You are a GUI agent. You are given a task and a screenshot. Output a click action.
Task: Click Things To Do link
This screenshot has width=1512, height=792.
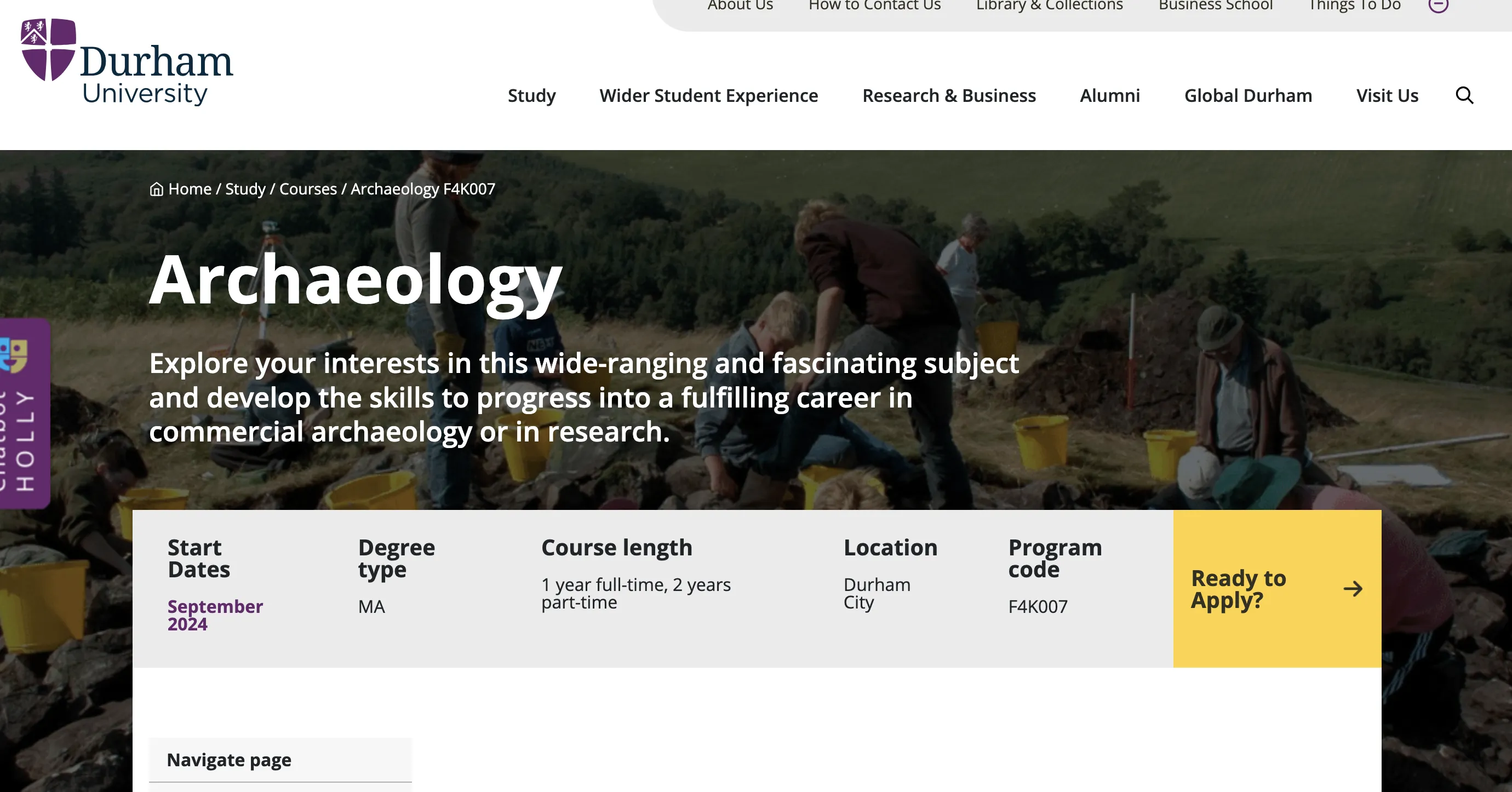1354,6
